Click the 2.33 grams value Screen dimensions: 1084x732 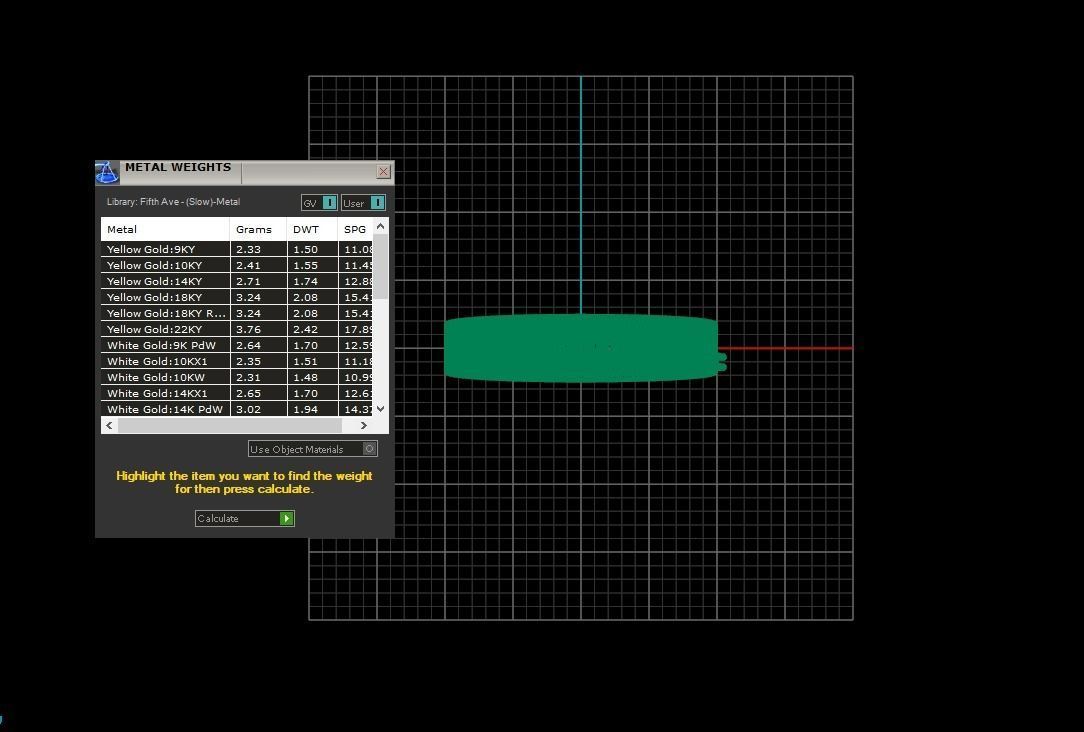pos(248,250)
